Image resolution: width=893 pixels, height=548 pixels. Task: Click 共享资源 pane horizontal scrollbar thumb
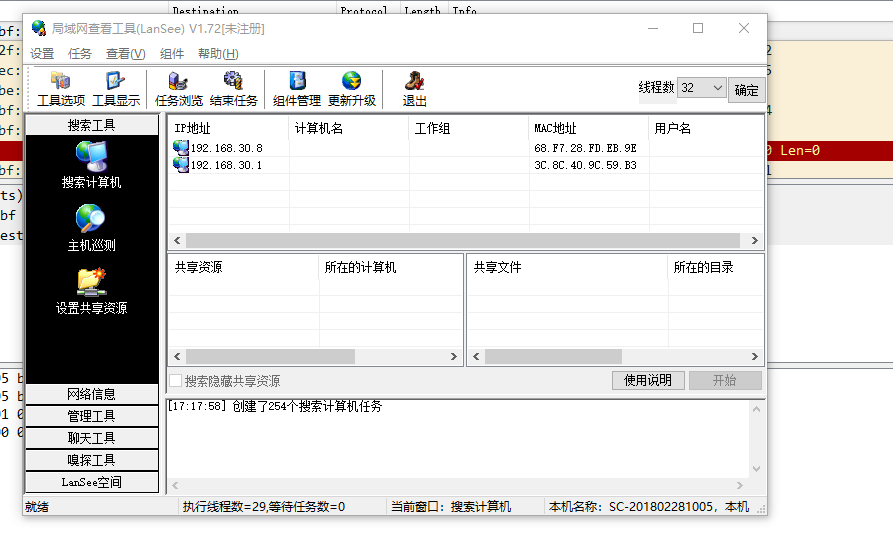[x=271, y=357]
